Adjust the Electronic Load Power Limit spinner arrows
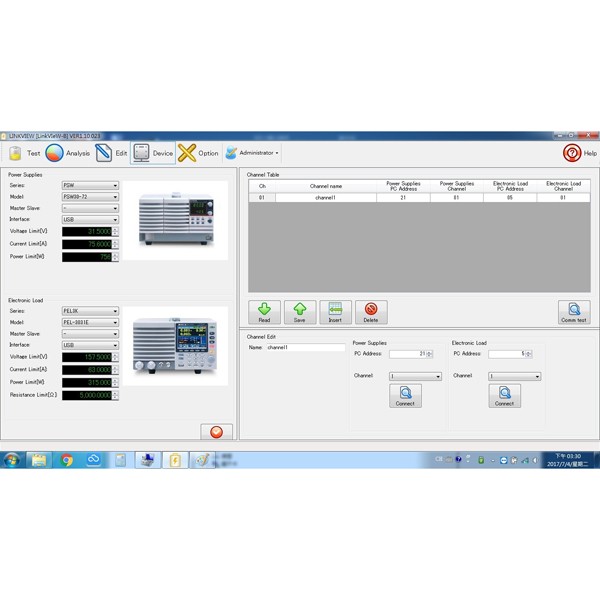The image size is (600, 600). (115, 382)
